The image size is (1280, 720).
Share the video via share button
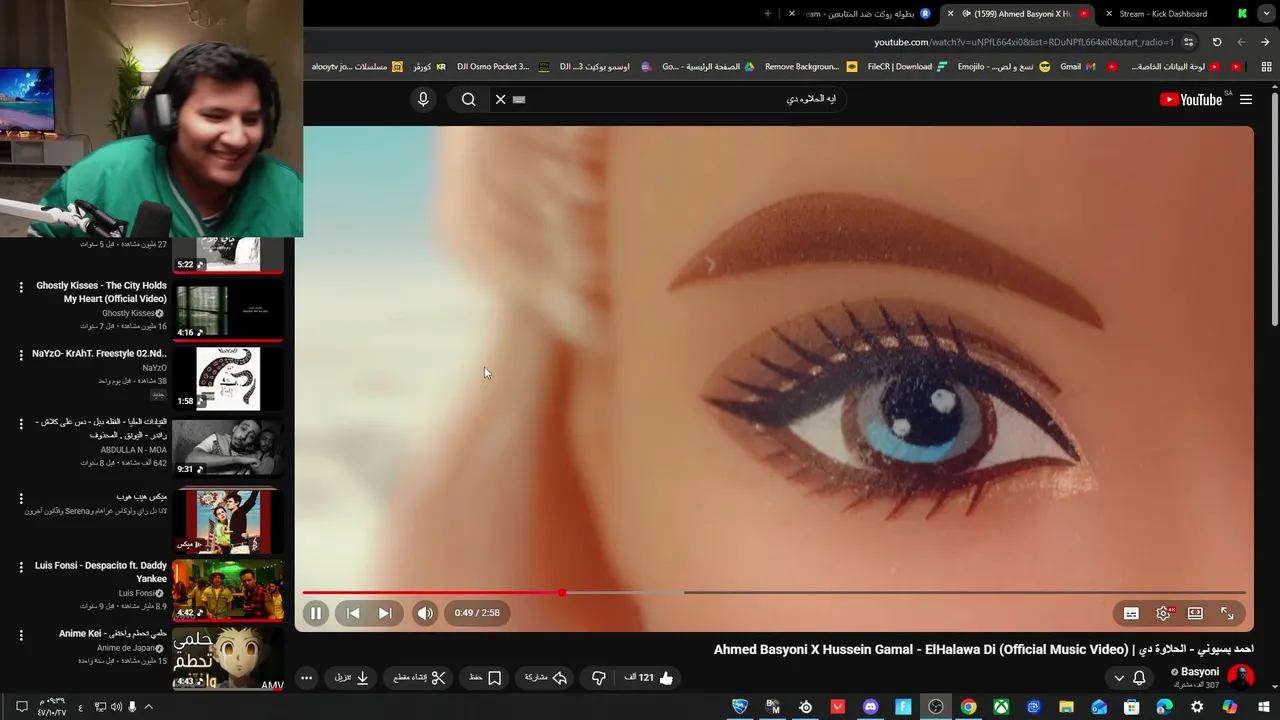pos(547,678)
